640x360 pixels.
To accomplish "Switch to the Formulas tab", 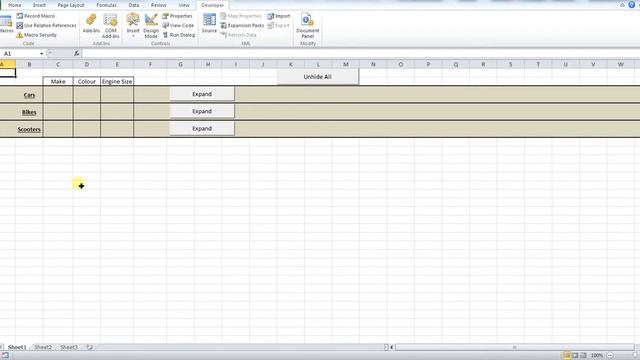I will pos(107,5).
